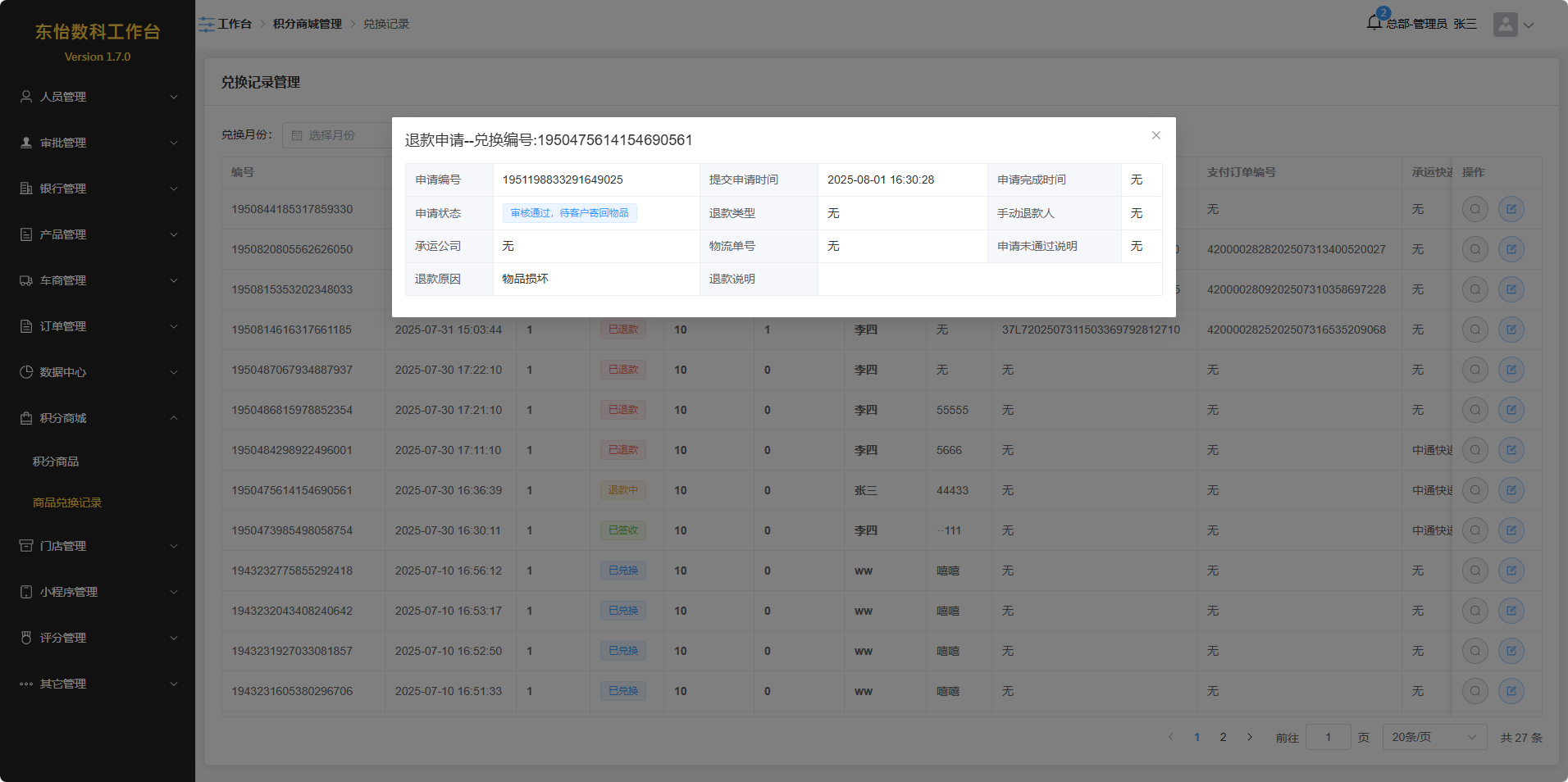Close the refund application dialog
Screen dimensions: 1568x782
(x=1155, y=135)
